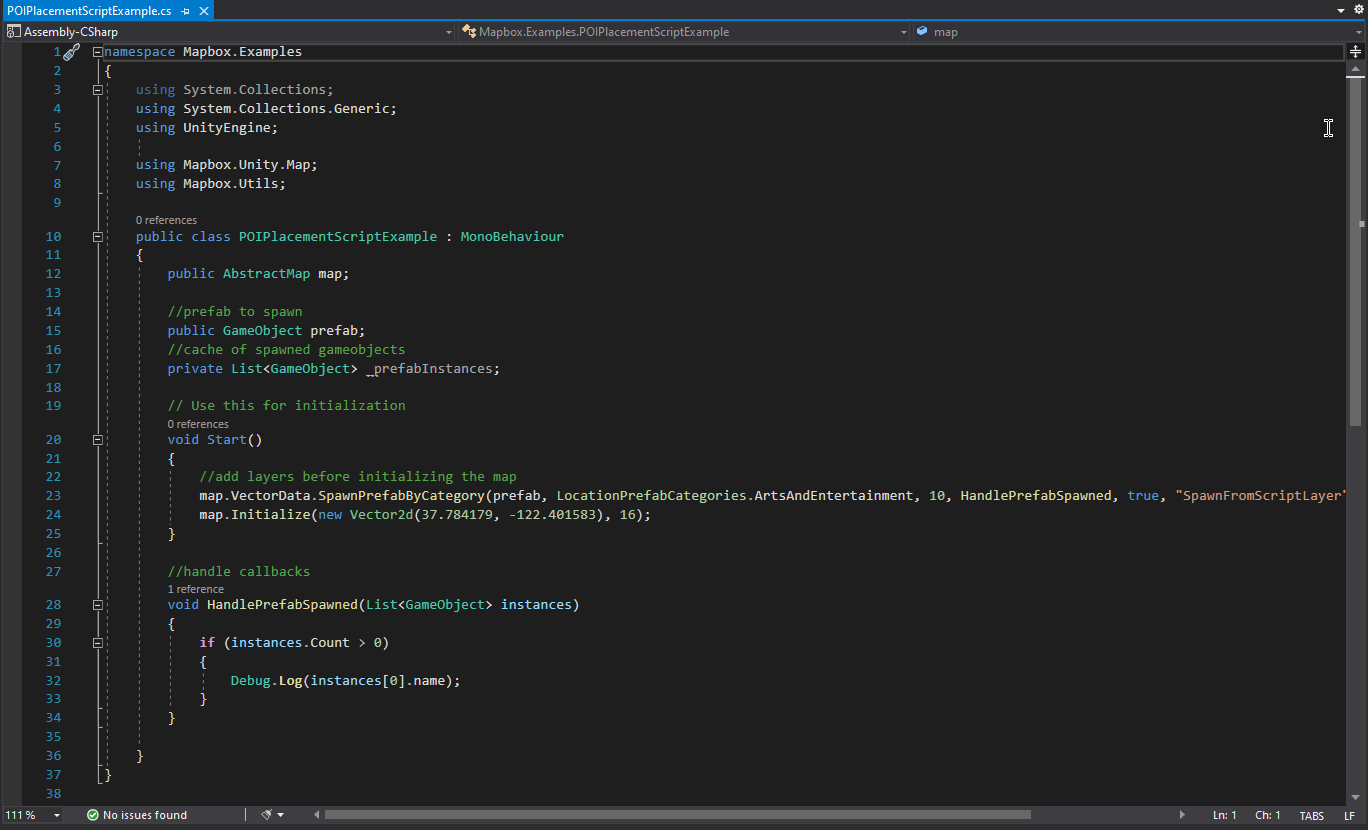Click the LF line ending indicator
Image resolution: width=1368 pixels, height=830 pixels.
tap(1349, 815)
